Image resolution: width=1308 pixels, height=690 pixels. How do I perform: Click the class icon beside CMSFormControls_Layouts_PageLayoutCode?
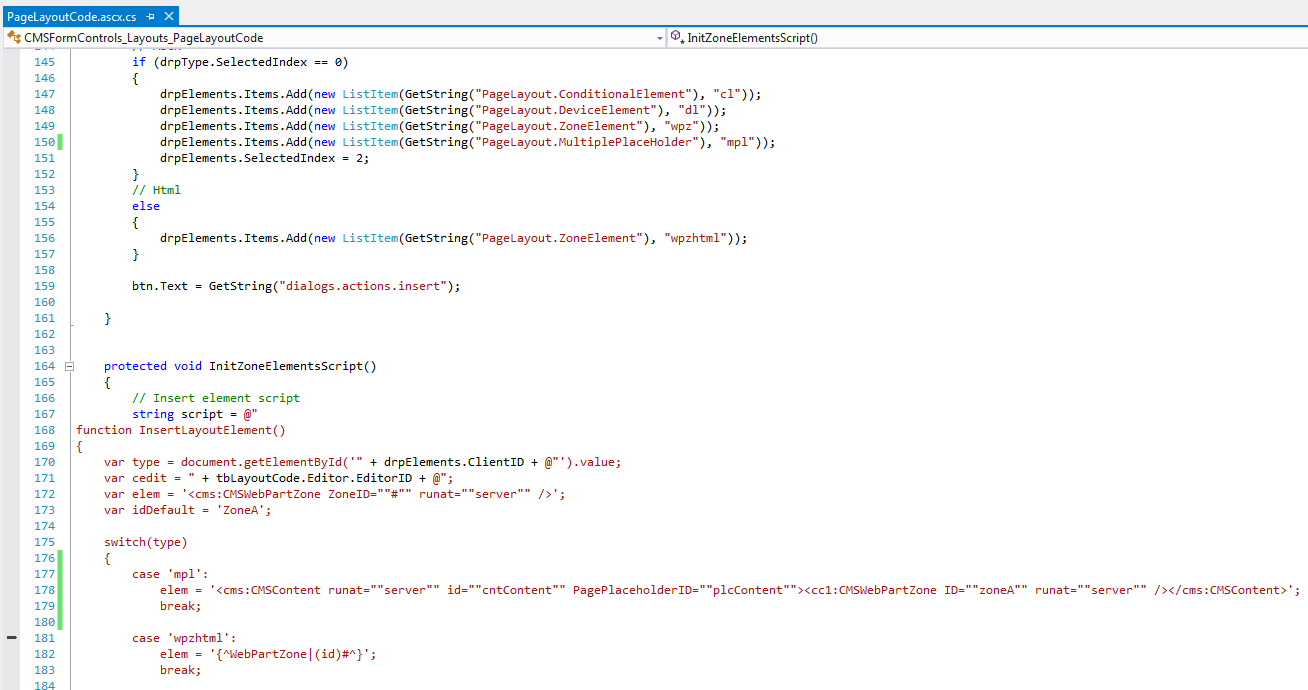click(x=13, y=38)
